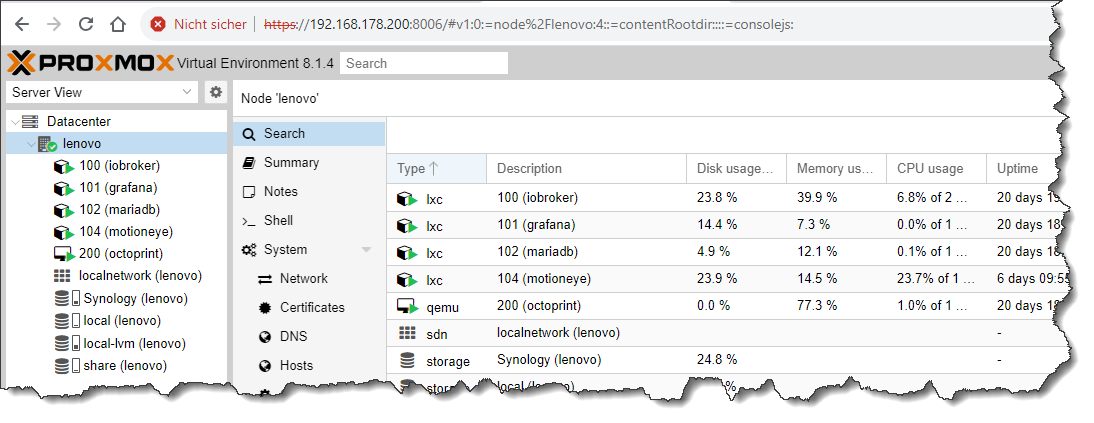Open the Summary menu item
This screenshot has width=1094, height=423.
point(309,163)
